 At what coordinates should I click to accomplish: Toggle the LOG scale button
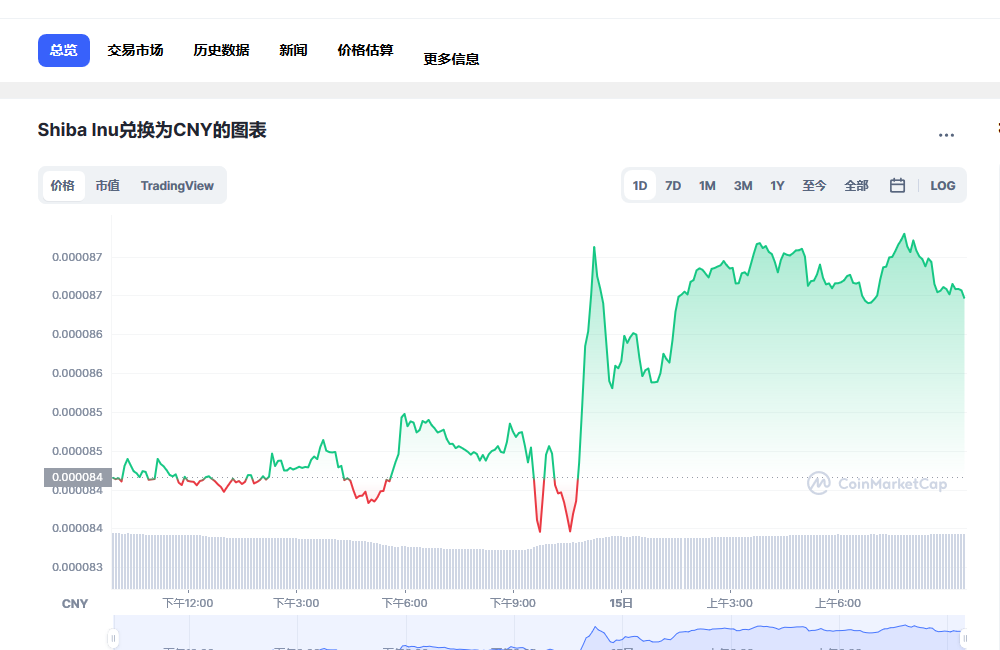tap(943, 186)
